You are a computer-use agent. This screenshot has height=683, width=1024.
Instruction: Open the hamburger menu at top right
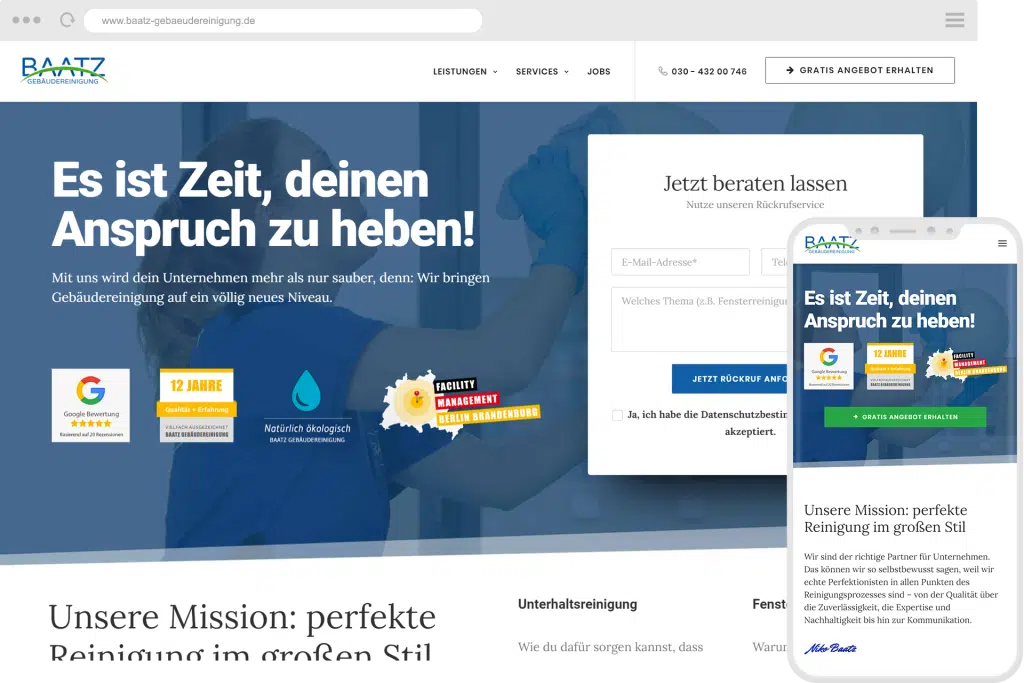pyautogui.click(x=954, y=19)
